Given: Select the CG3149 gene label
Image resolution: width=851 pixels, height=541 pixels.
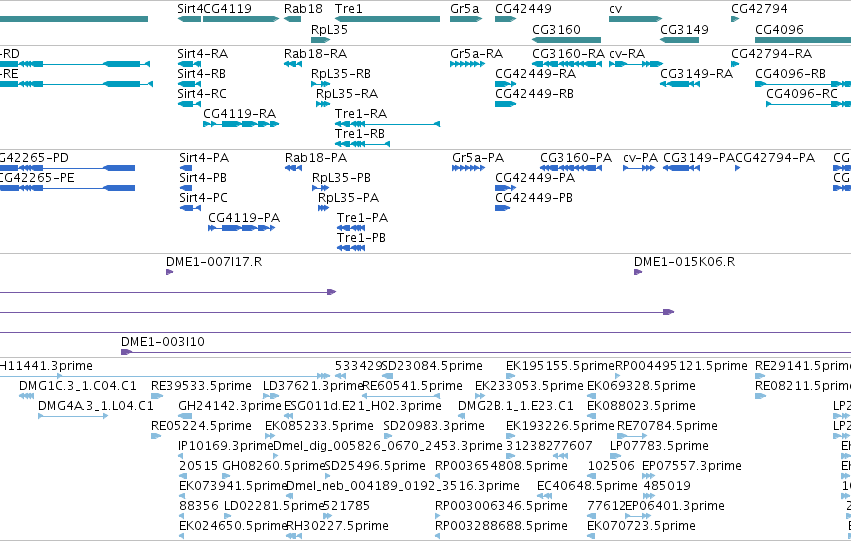Looking at the screenshot, I should [684, 29].
